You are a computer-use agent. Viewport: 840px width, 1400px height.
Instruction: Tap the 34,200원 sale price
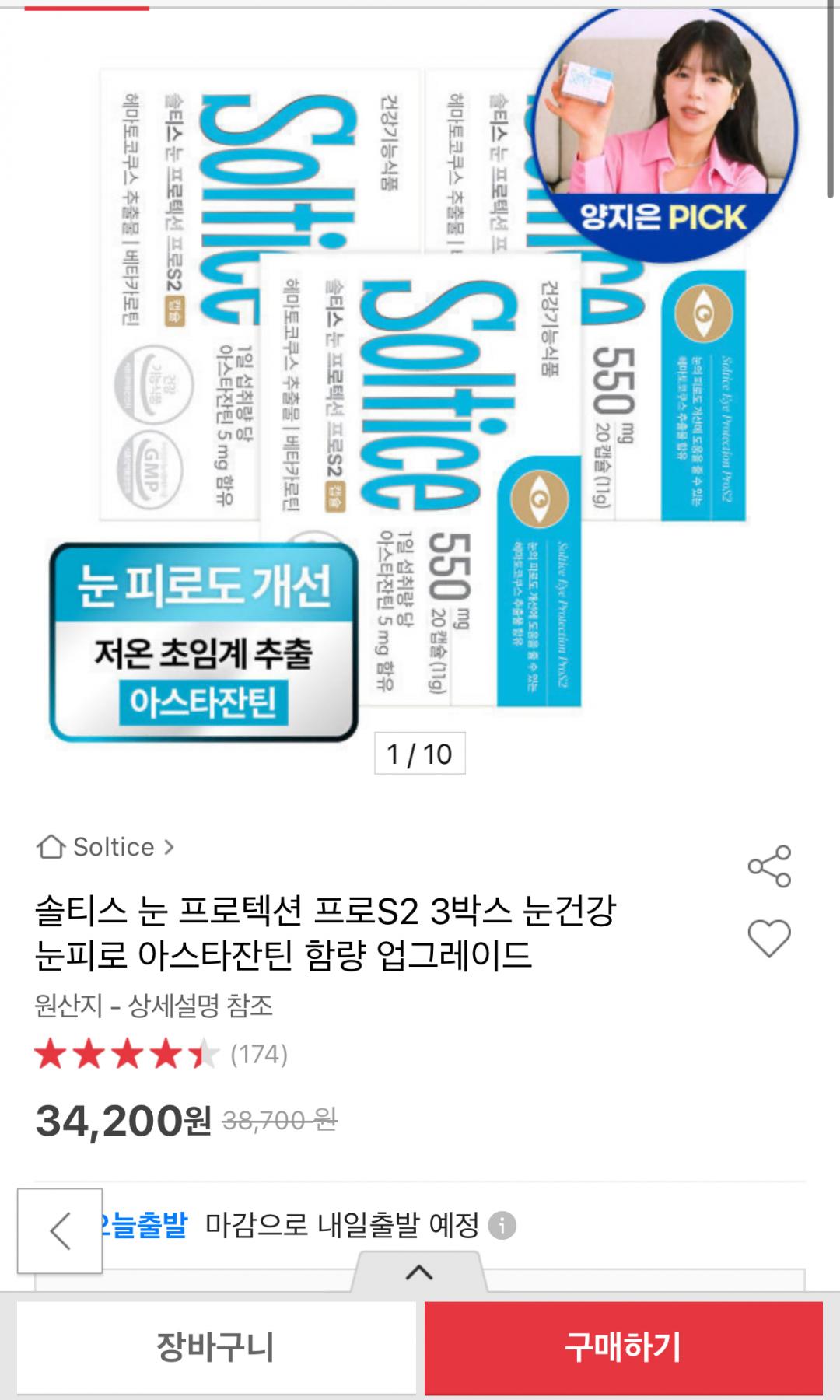(123, 1121)
